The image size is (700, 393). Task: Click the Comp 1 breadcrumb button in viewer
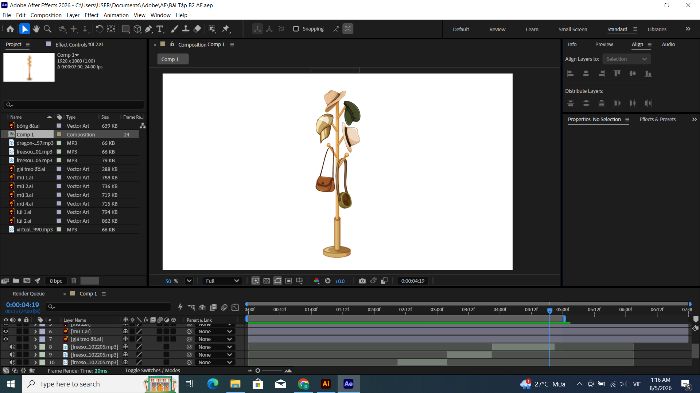click(172, 59)
